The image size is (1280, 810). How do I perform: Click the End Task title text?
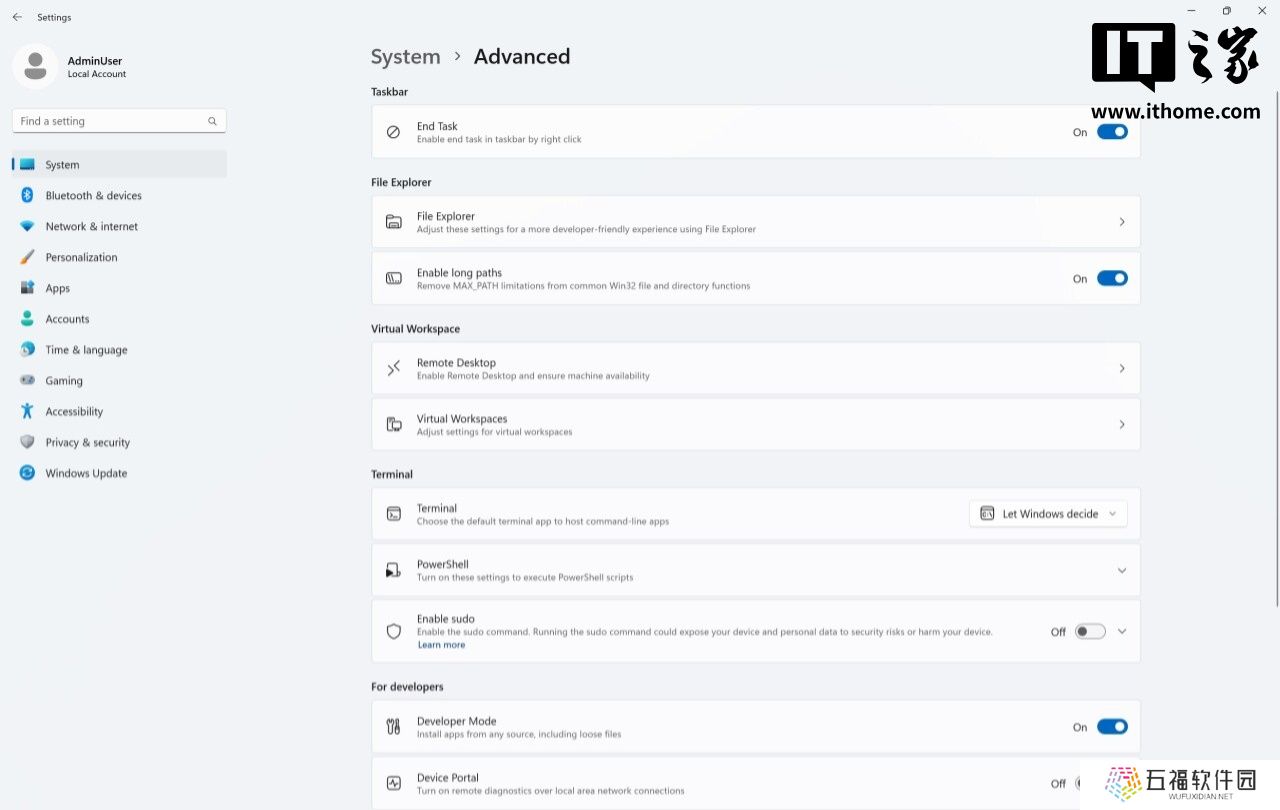(437, 126)
